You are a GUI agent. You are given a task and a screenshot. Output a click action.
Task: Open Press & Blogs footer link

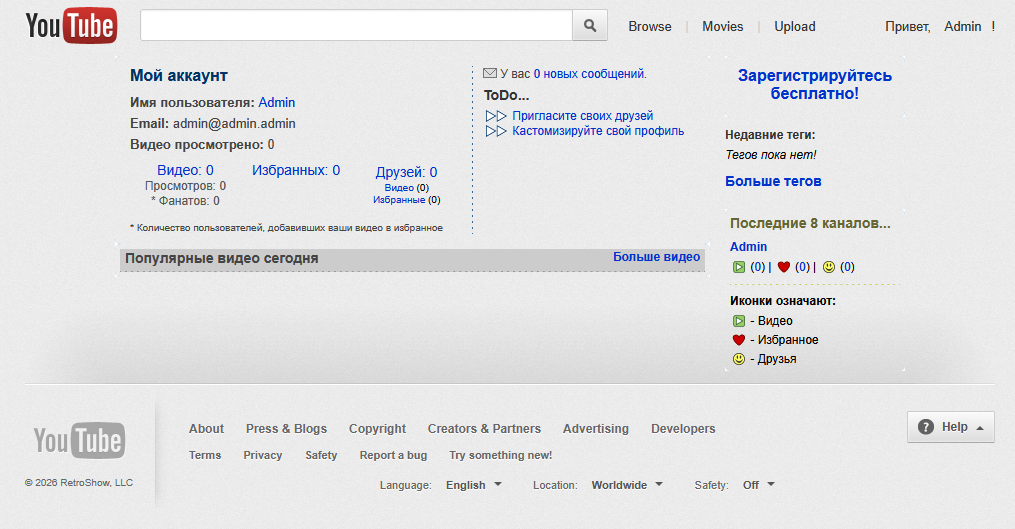[286, 429]
